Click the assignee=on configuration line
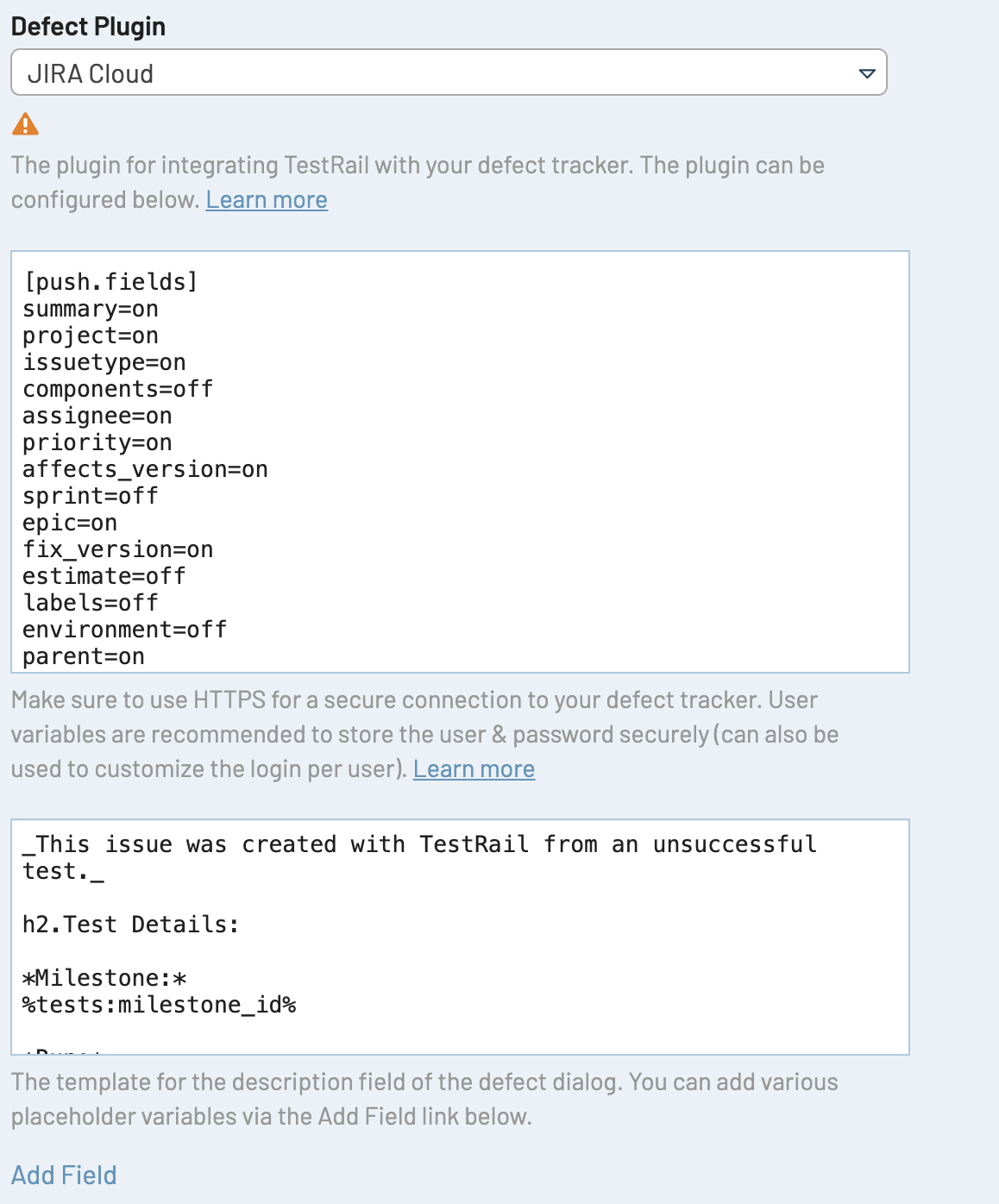Image resolution: width=999 pixels, height=1204 pixels. click(97, 416)
